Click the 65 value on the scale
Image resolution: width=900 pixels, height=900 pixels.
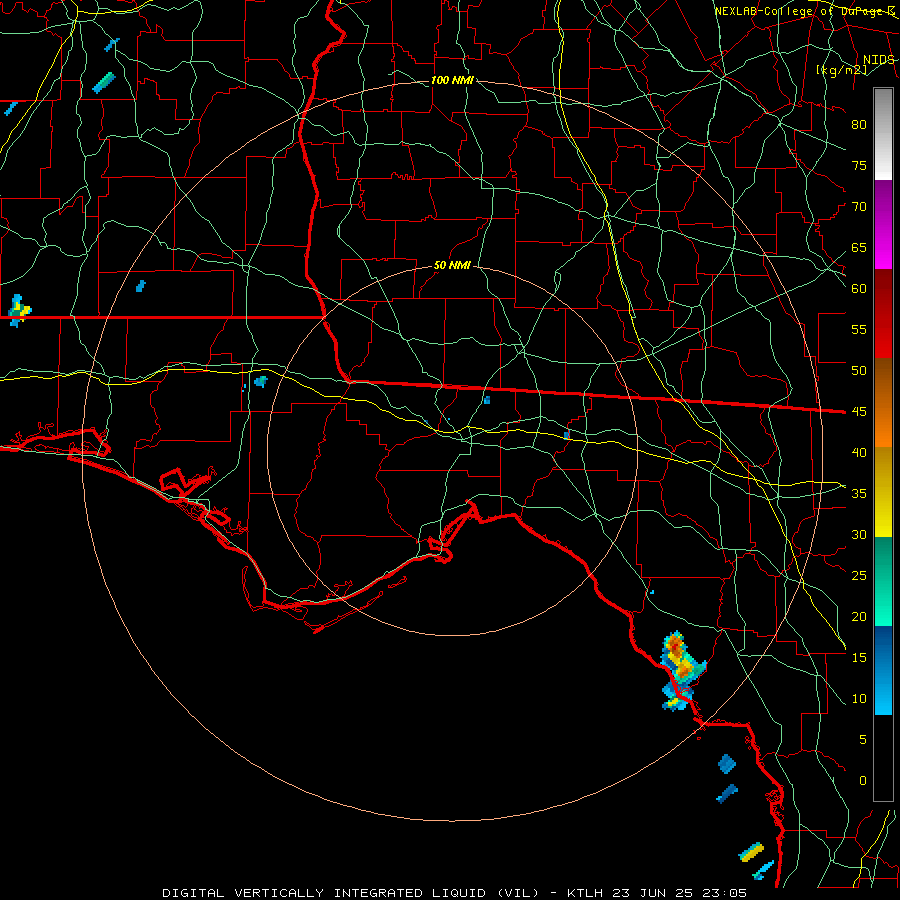coord(859,247)
